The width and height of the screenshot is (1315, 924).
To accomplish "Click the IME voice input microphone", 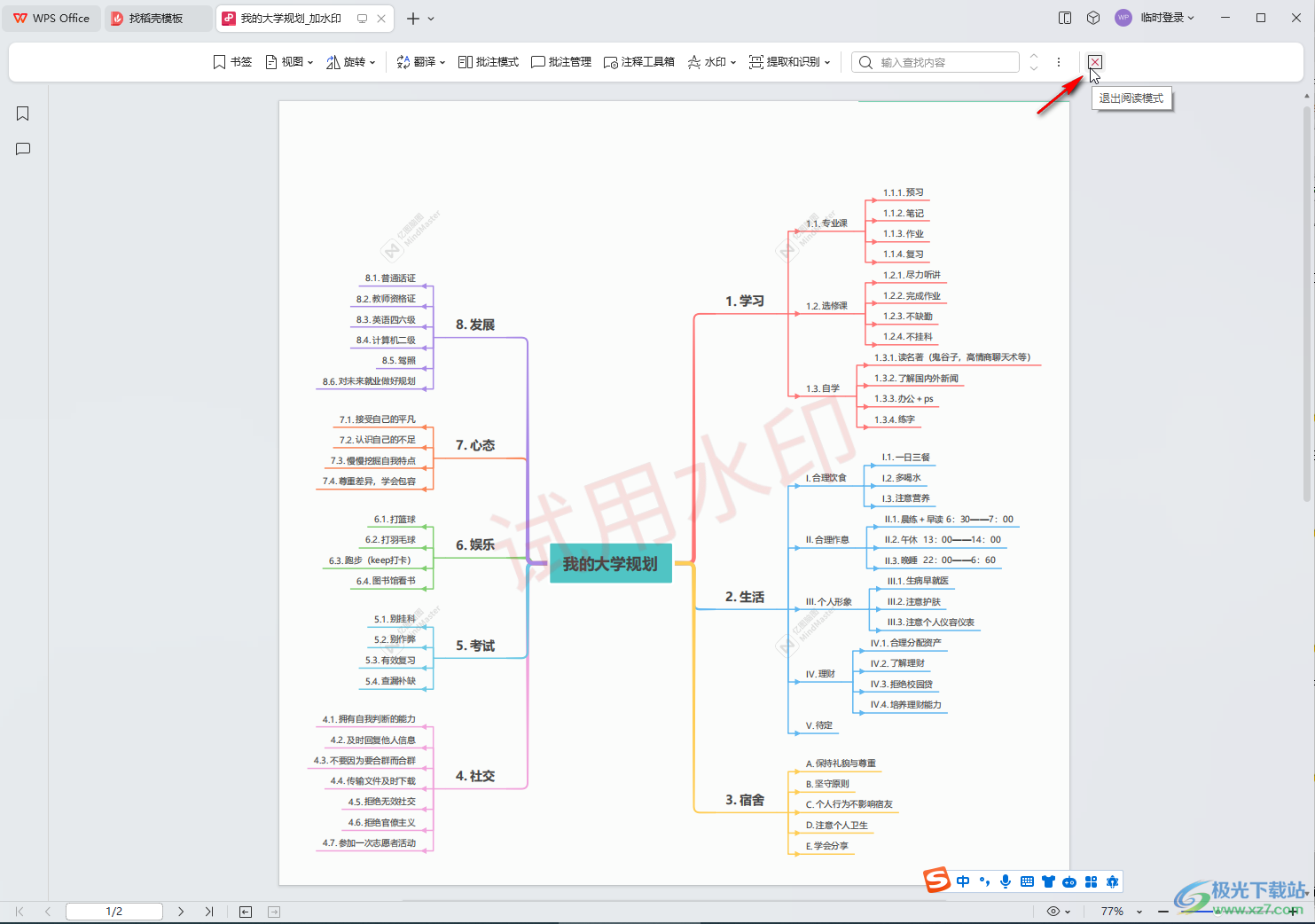I will 1006,881.
